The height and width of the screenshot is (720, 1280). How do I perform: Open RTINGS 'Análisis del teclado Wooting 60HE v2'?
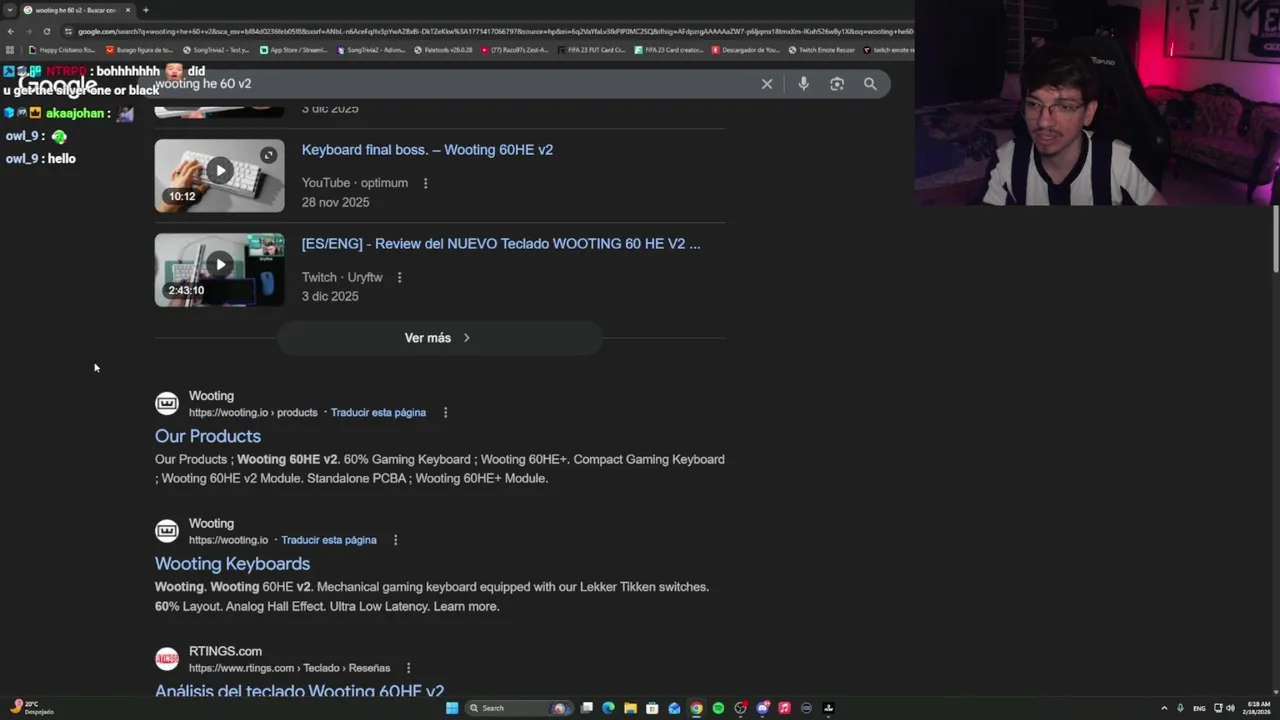point(299,691)
